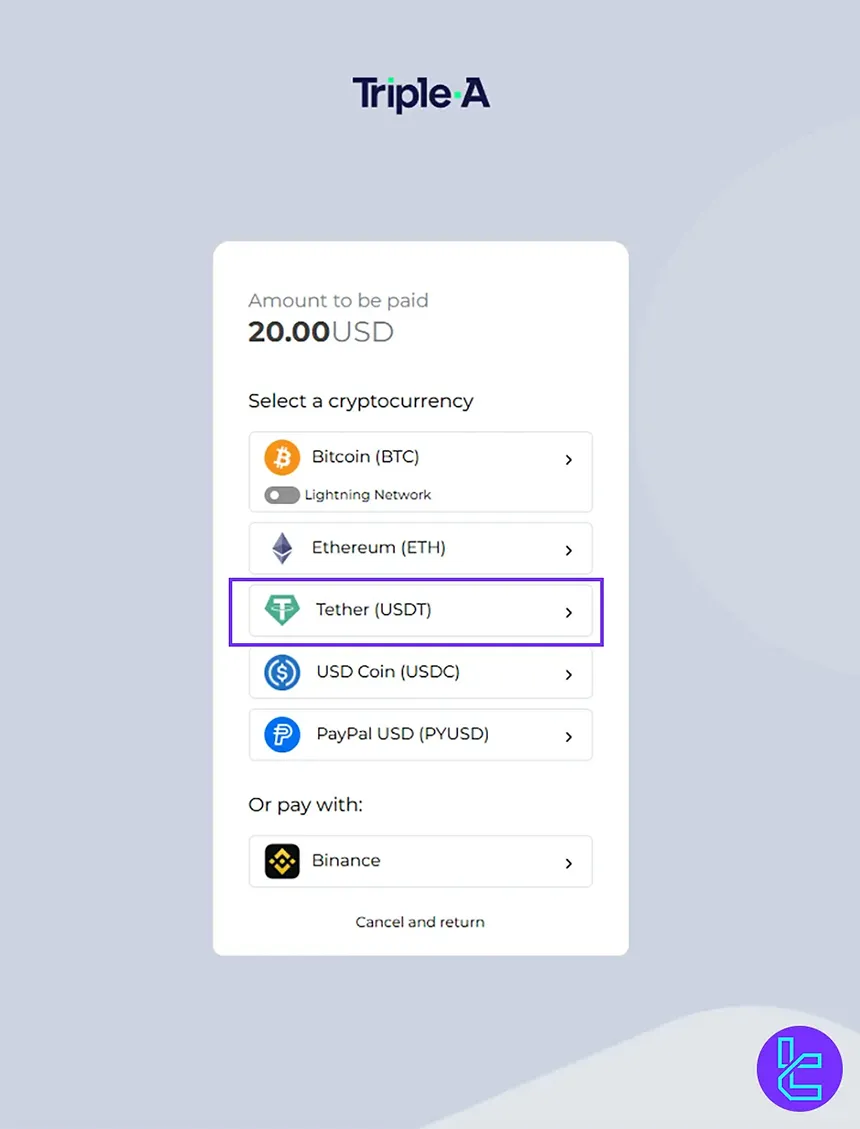
Task: Open the Ethereum (ETH) payment chevron
Action: tap(568, 548)
